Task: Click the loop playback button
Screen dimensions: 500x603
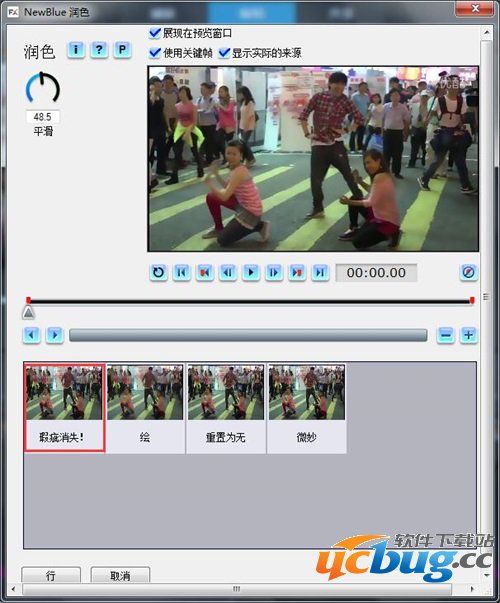Action: (158, 273)
